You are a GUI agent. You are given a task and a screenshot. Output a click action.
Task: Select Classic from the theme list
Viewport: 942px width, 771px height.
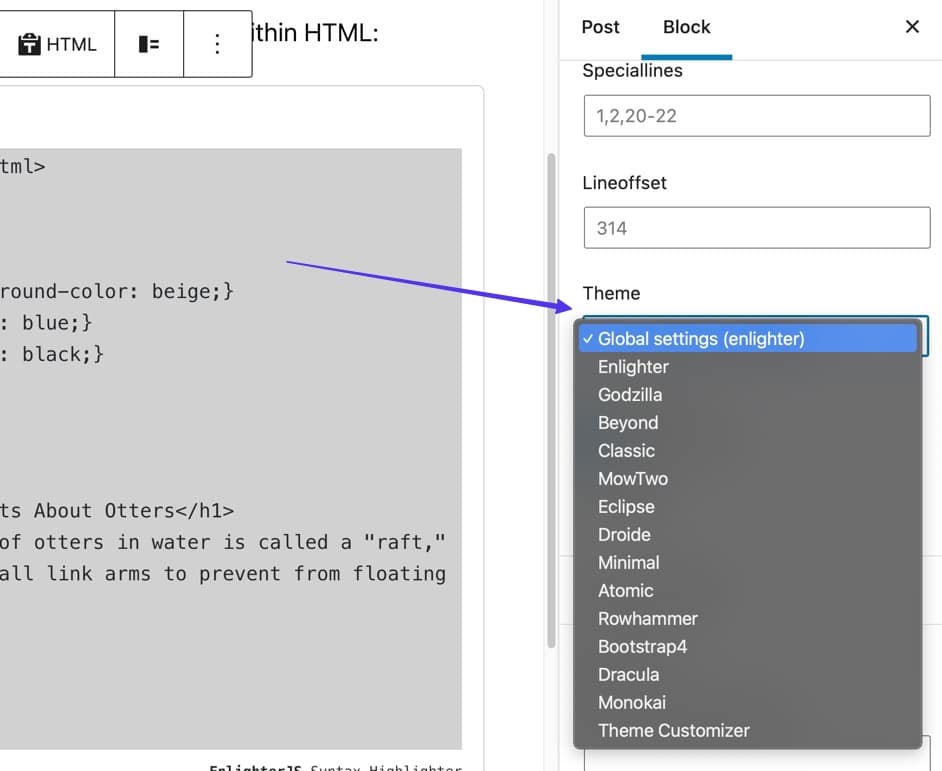pos(626,451)
